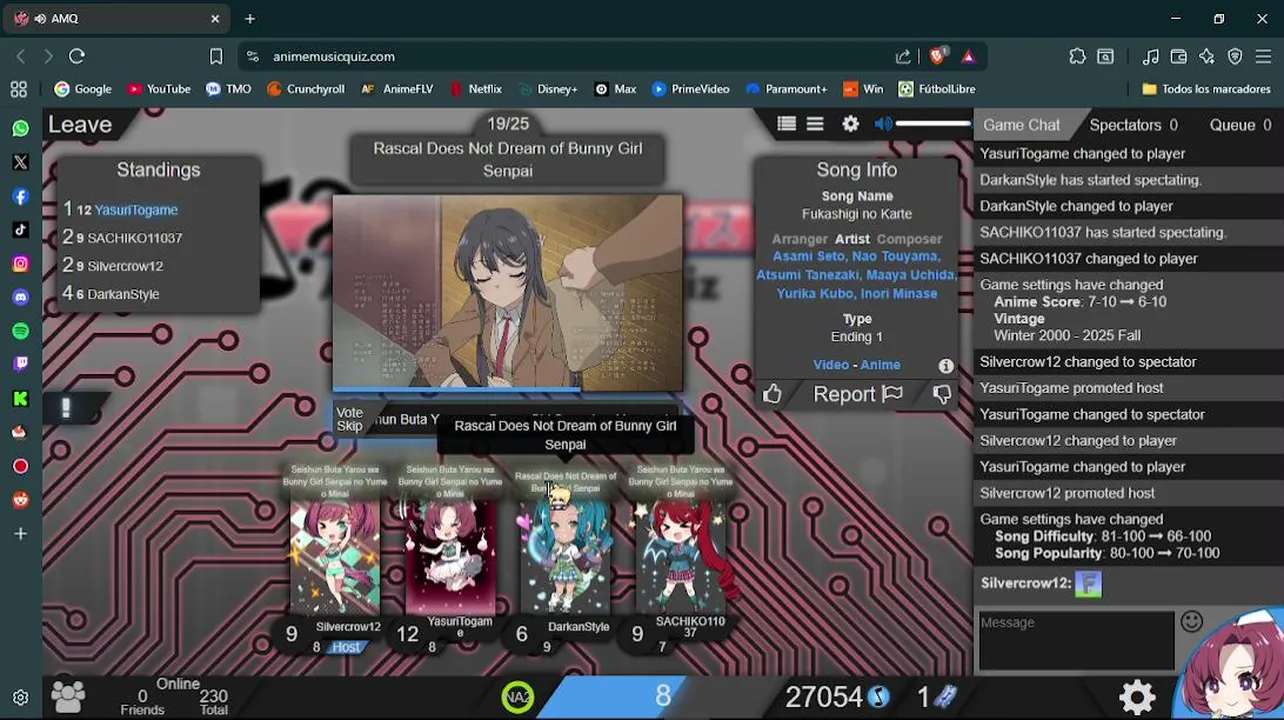Add a new sidebar shortcut with plus
Screen dimensions: 1284x720
click(x=20, y=534)
